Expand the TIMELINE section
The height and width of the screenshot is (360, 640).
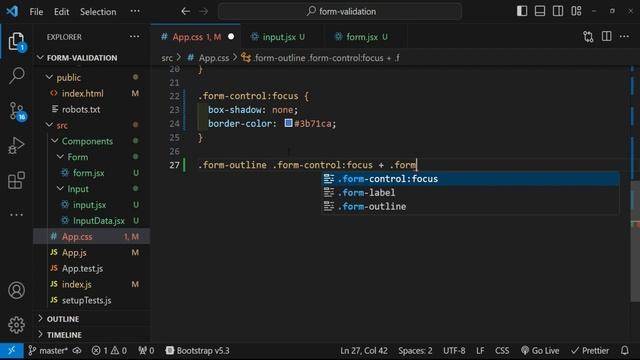click(64, 335)
